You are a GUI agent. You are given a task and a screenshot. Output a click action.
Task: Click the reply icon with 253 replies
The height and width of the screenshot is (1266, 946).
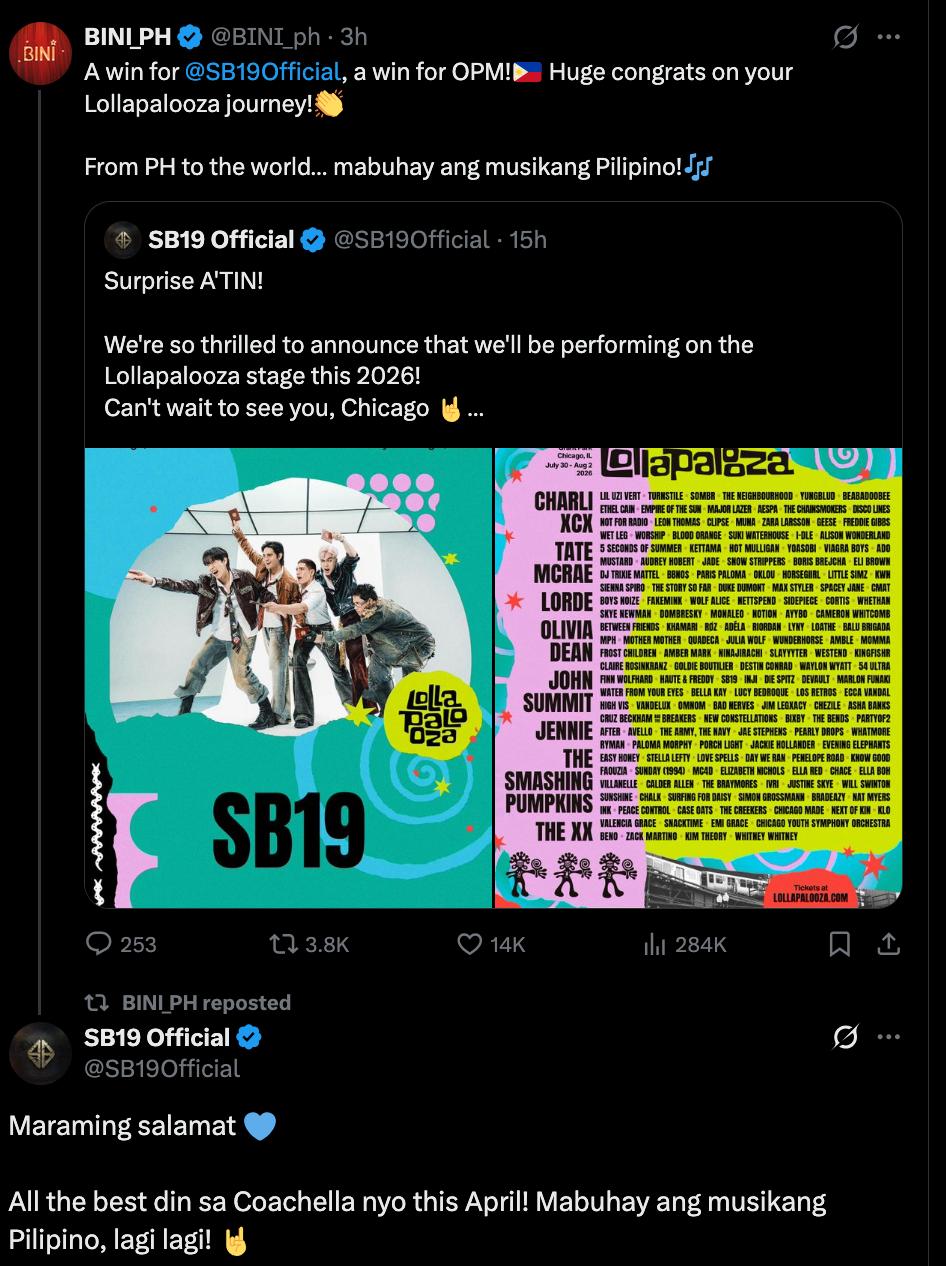coord(99,943)
